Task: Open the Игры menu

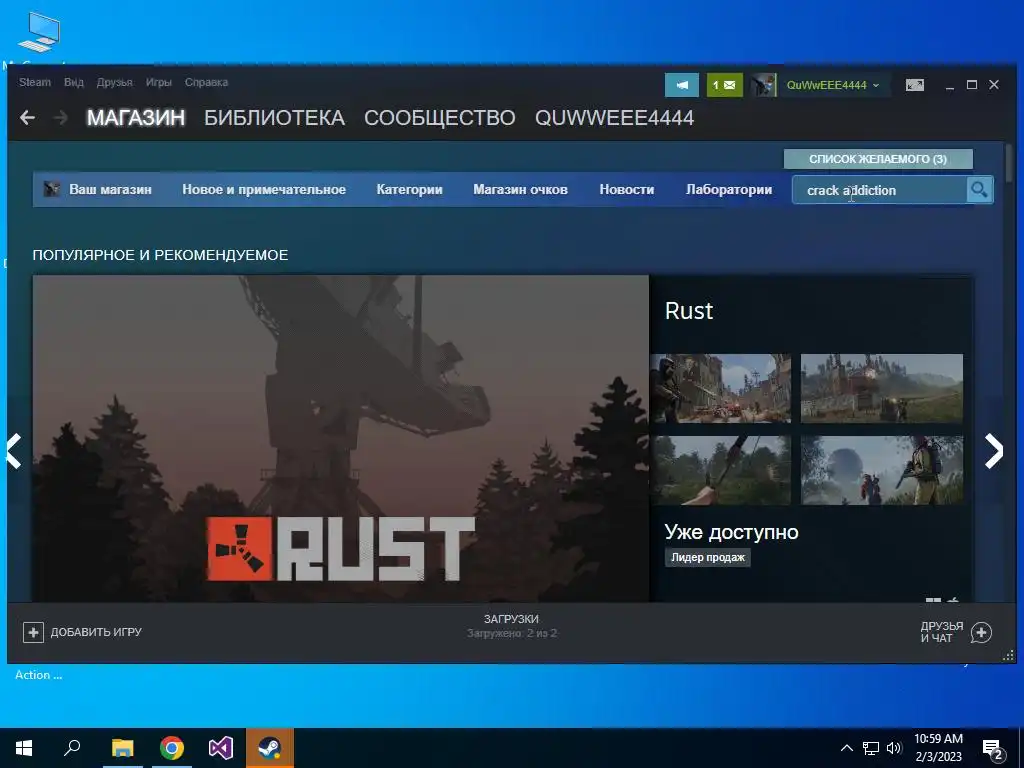Action: click(159, 82)
